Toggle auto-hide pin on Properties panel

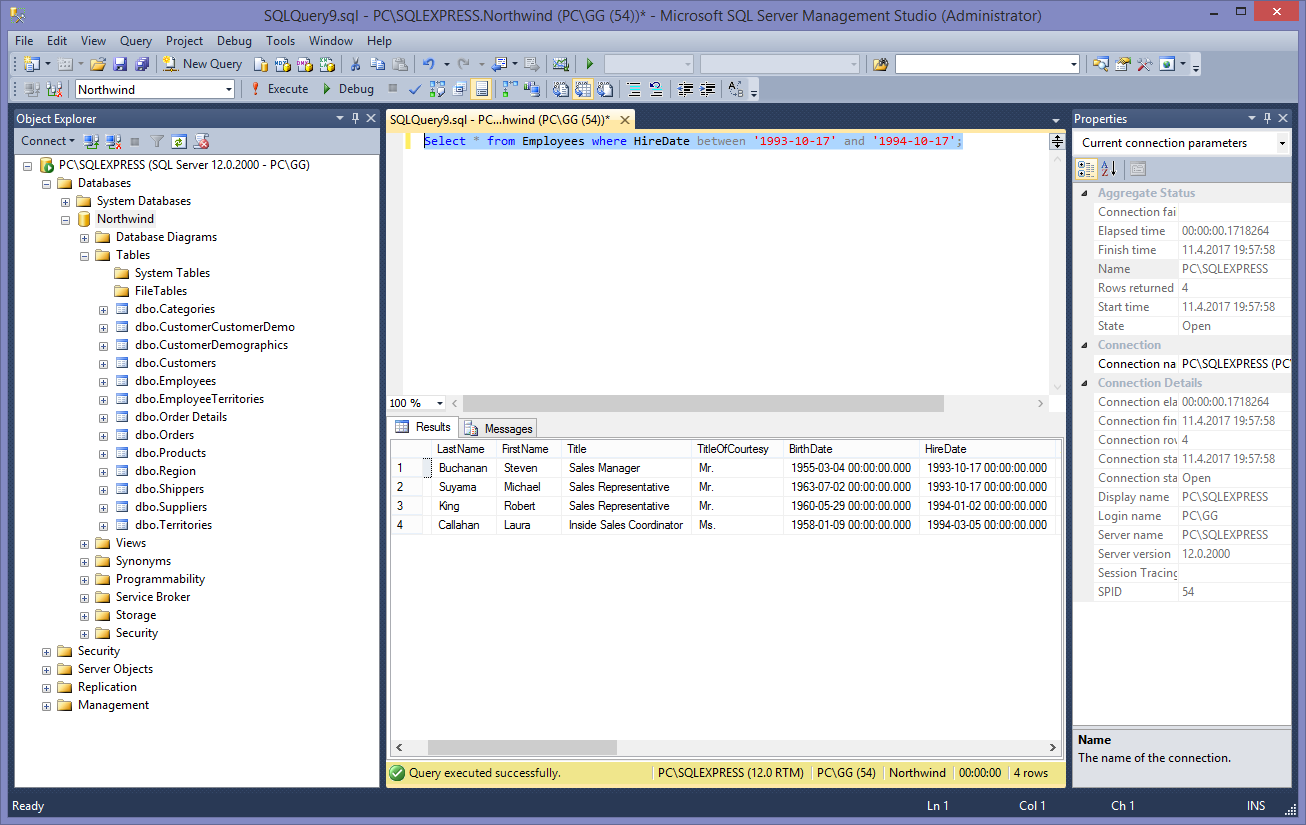tap(1268, 118)
